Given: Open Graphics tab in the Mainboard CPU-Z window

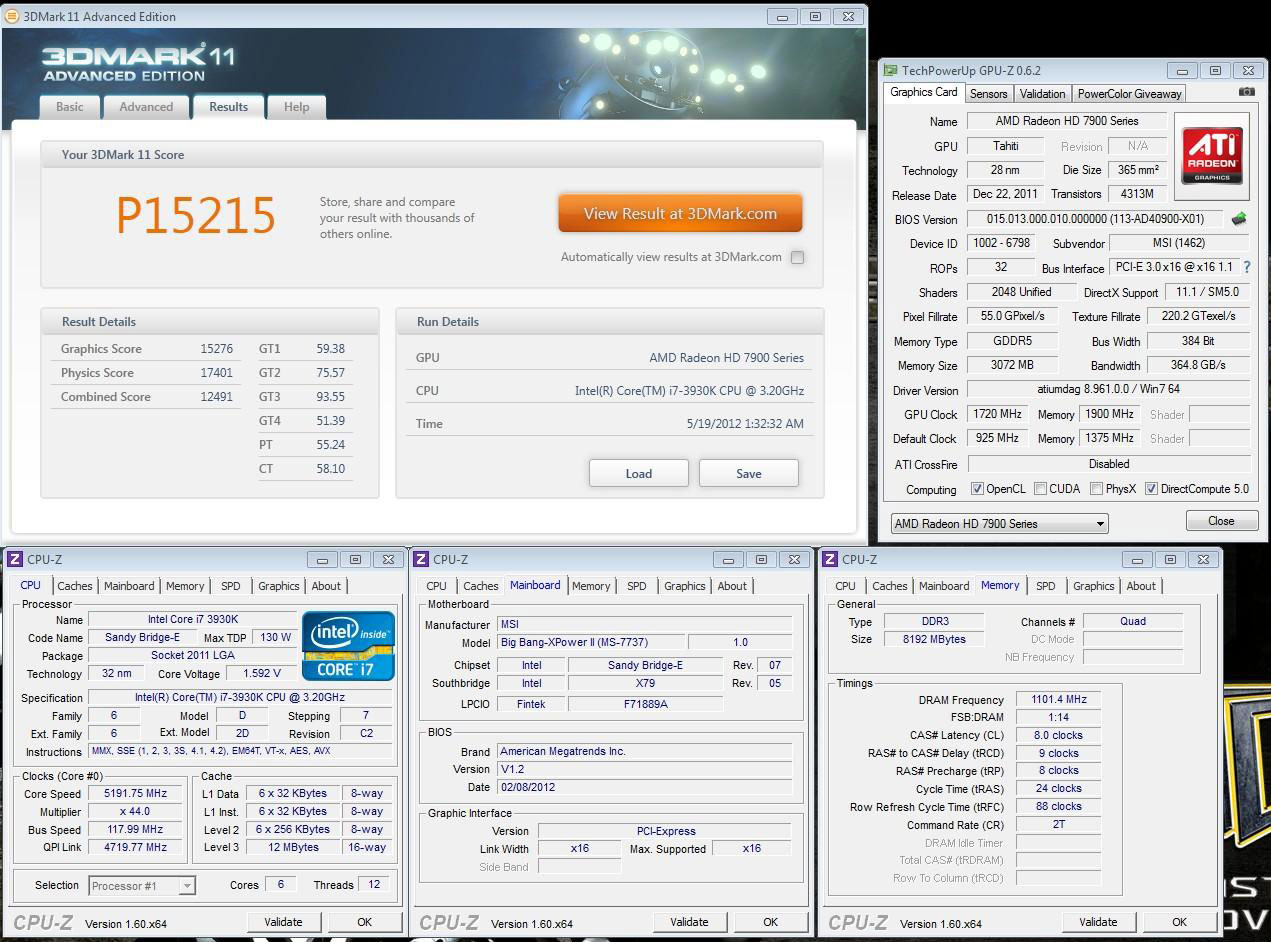Looking at the screenshot, I should [x=685, y=586].
